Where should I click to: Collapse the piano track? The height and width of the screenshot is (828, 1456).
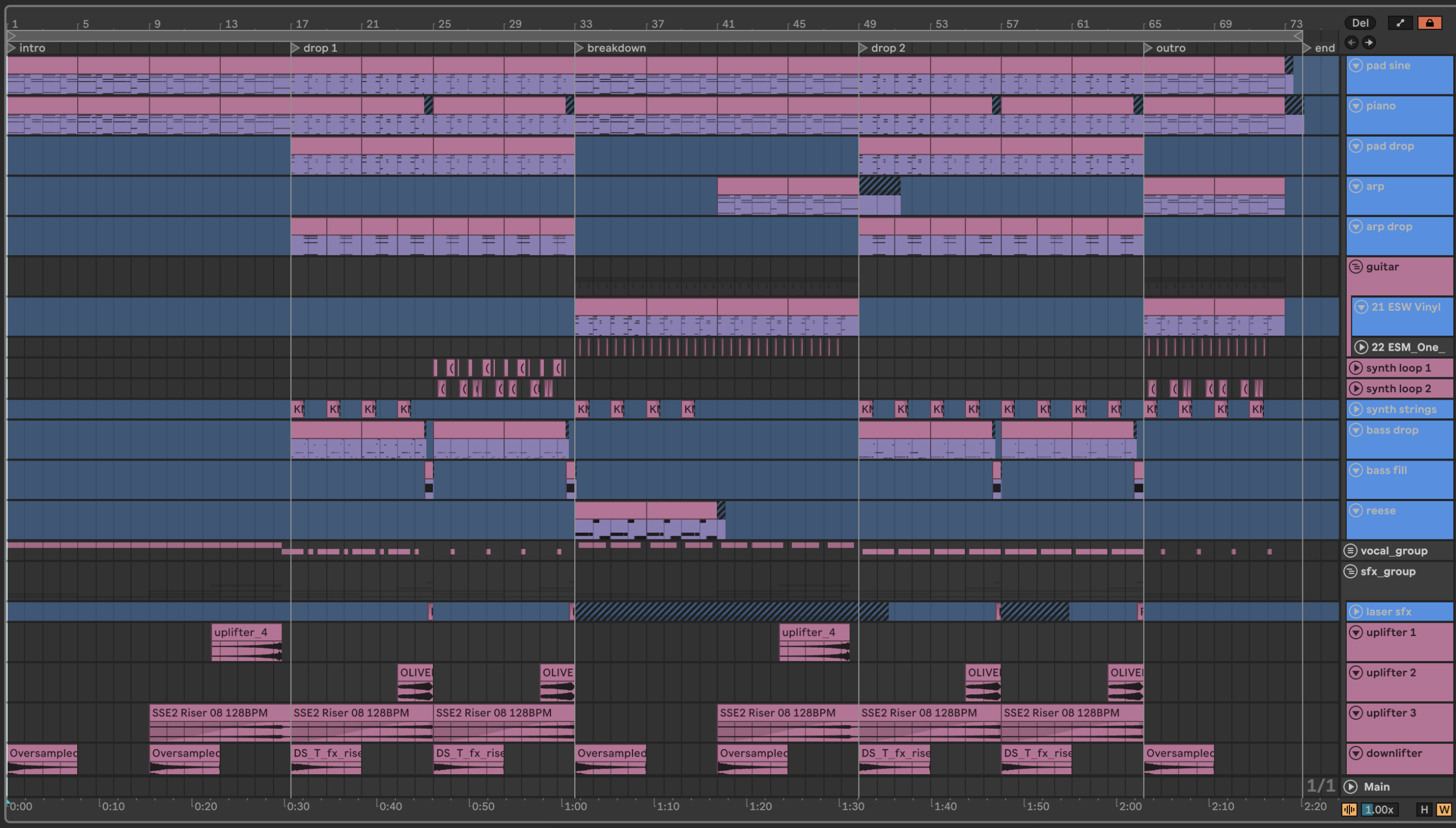[1356, 106]
